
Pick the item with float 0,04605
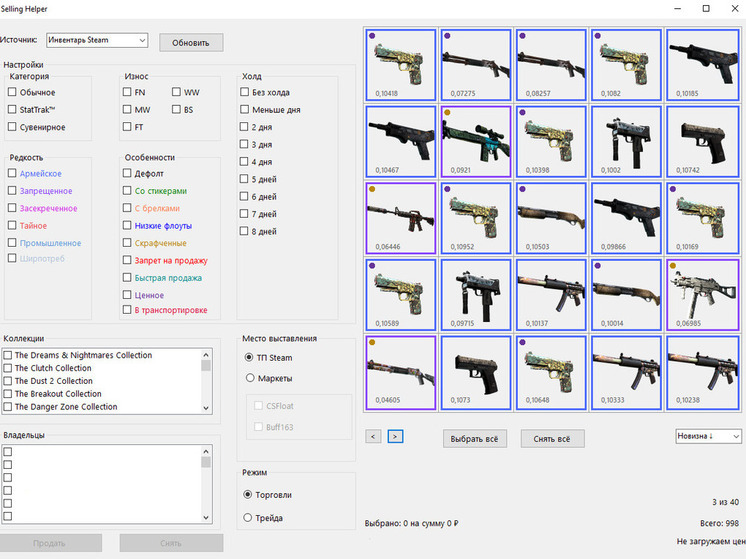coord(401,371)
